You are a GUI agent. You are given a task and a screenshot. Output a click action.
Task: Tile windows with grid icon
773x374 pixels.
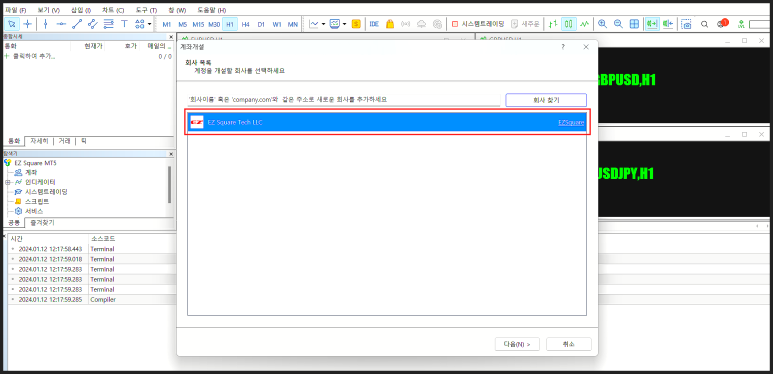pos(634,24)
